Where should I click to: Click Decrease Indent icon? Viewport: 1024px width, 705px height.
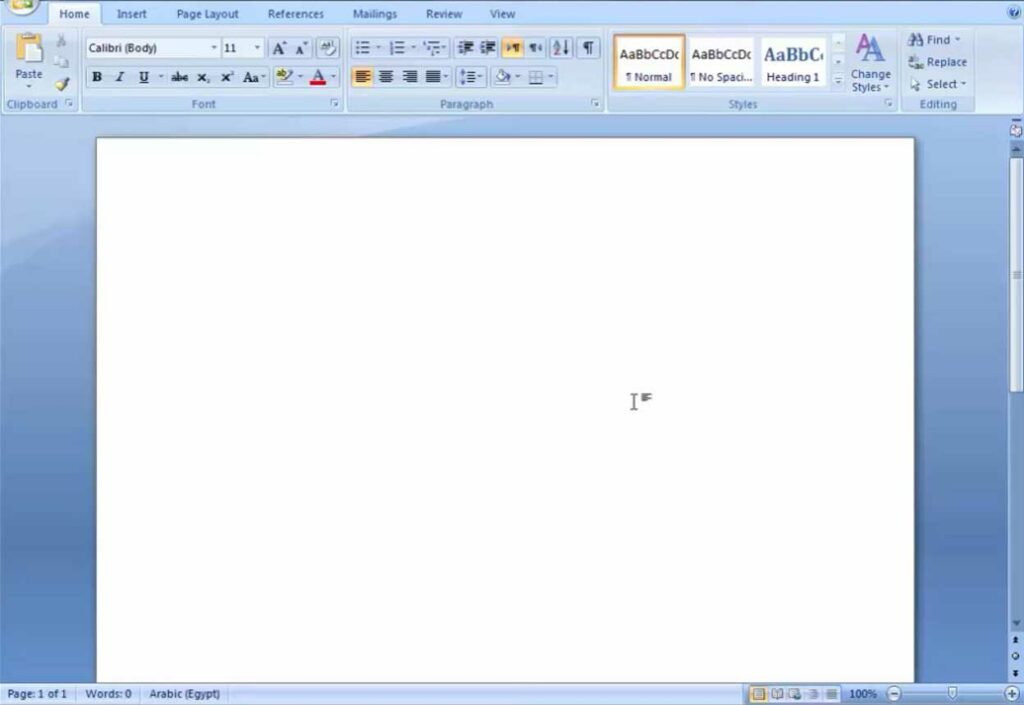coord(465,48)
